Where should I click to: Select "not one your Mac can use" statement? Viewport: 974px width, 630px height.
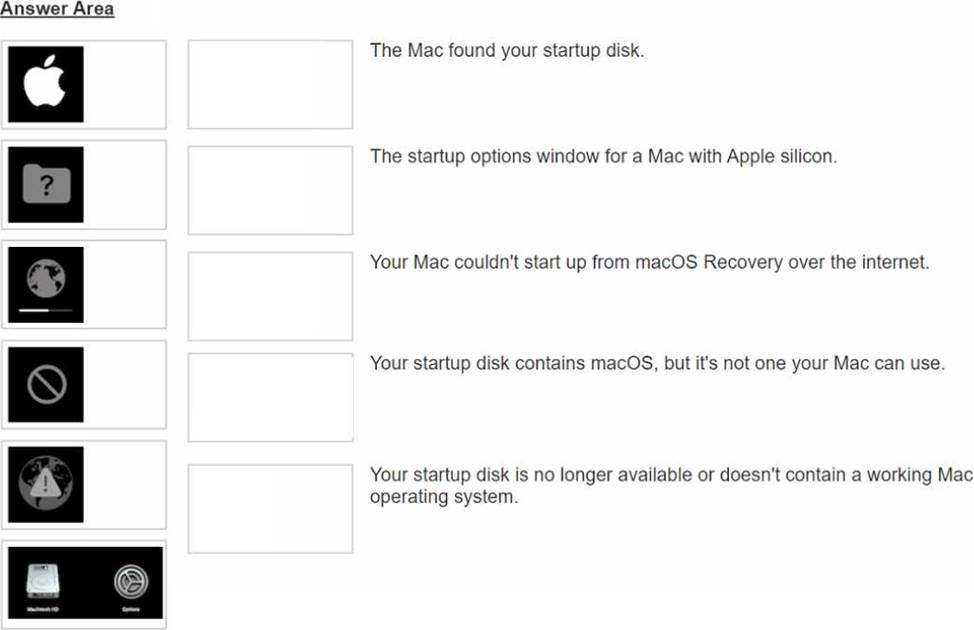click(x=656, y=363)
